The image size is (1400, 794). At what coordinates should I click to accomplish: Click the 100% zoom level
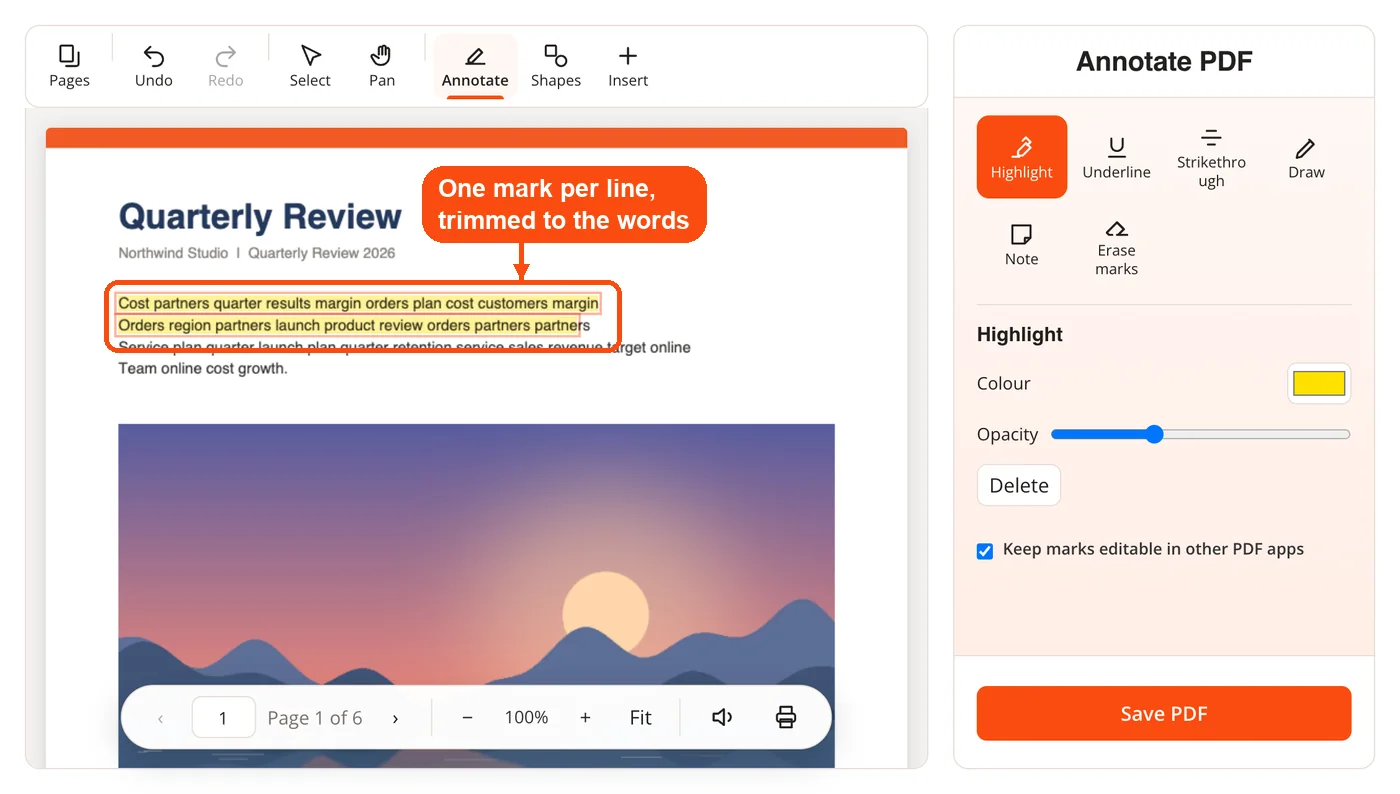[x=526, y=717]
